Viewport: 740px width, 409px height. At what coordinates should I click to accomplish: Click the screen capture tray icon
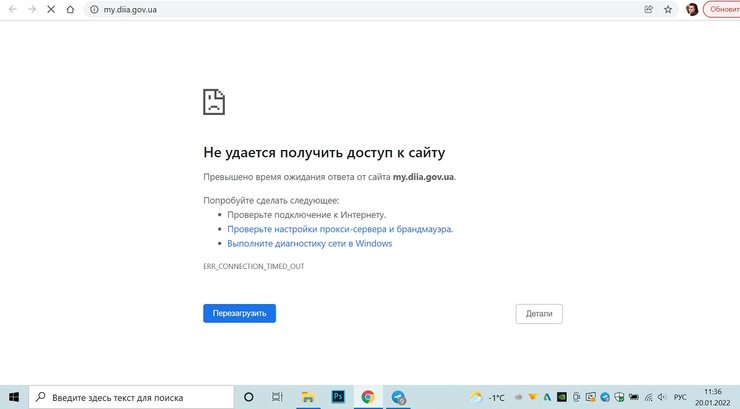[x=591, y=397]
